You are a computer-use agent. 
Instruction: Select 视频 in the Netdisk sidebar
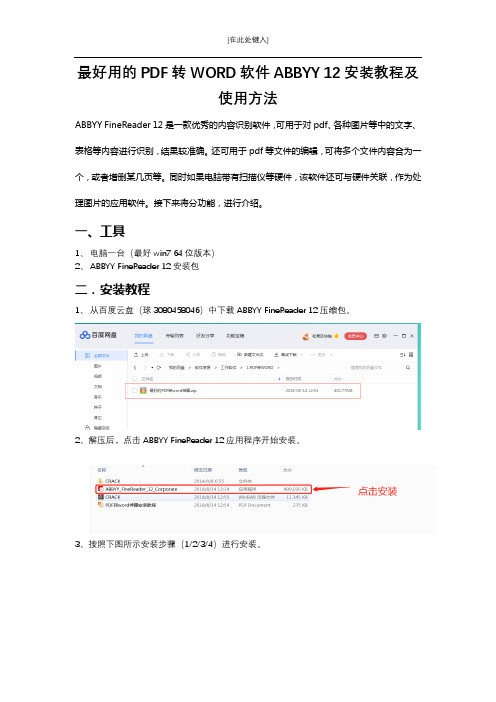coord(98,376)
